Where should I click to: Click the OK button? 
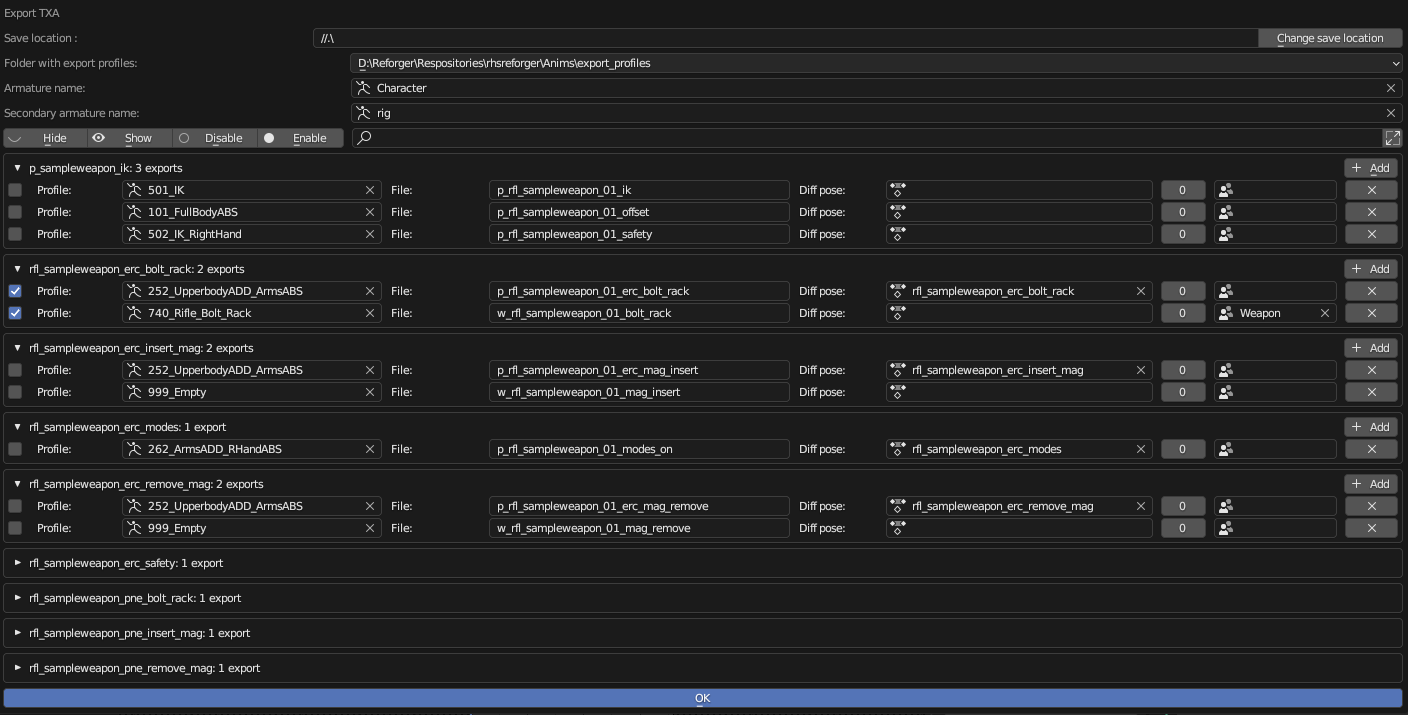(703, 698)
